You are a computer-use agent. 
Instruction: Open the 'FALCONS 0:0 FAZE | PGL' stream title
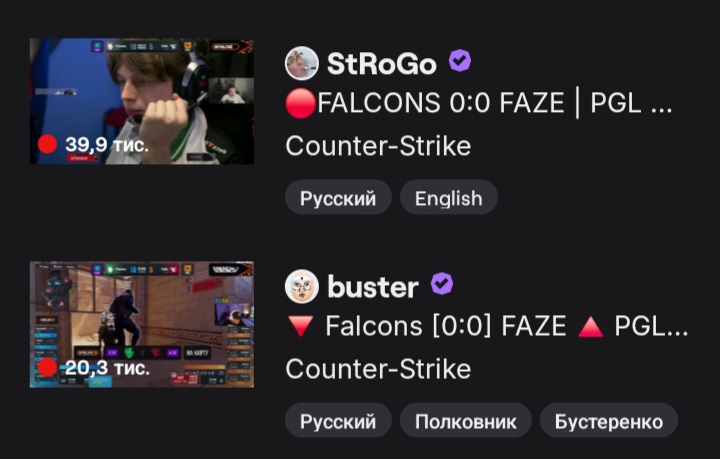478,103
